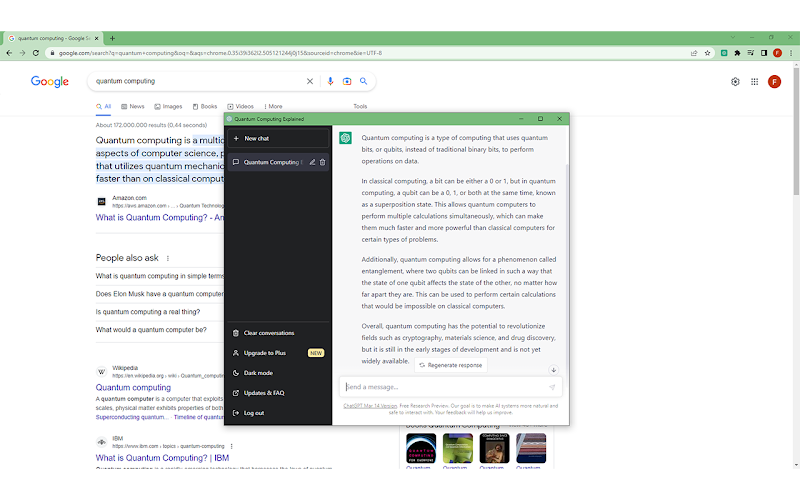The height and width of the screenshot is (500, 800).
Task: Switch to the News search tab
Action: (x=133, y=107)
